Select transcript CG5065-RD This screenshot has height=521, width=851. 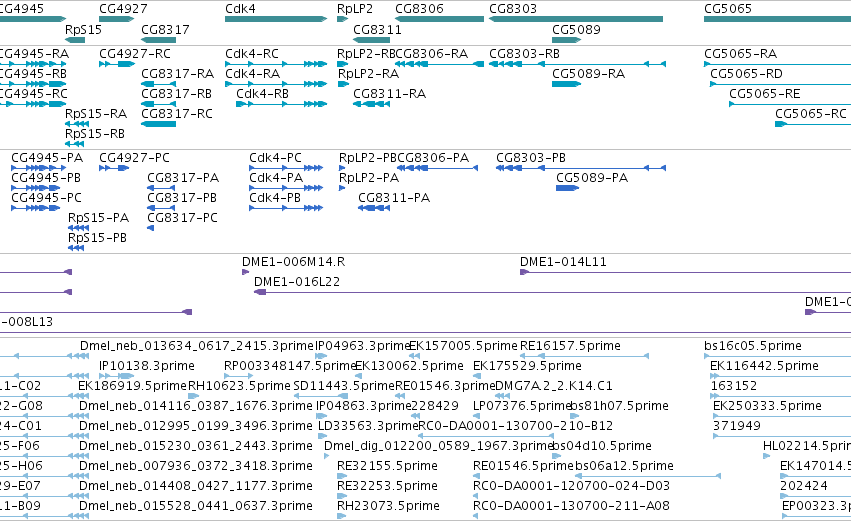tap(746, 74)
